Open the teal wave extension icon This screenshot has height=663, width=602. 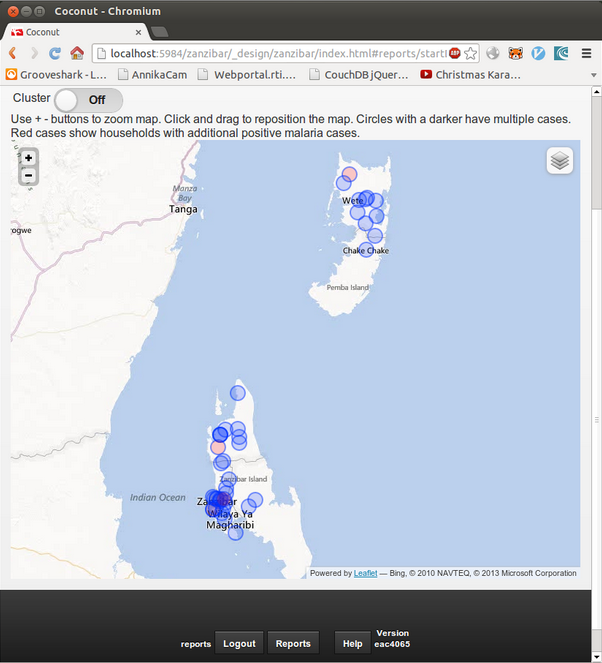[561, 53]
